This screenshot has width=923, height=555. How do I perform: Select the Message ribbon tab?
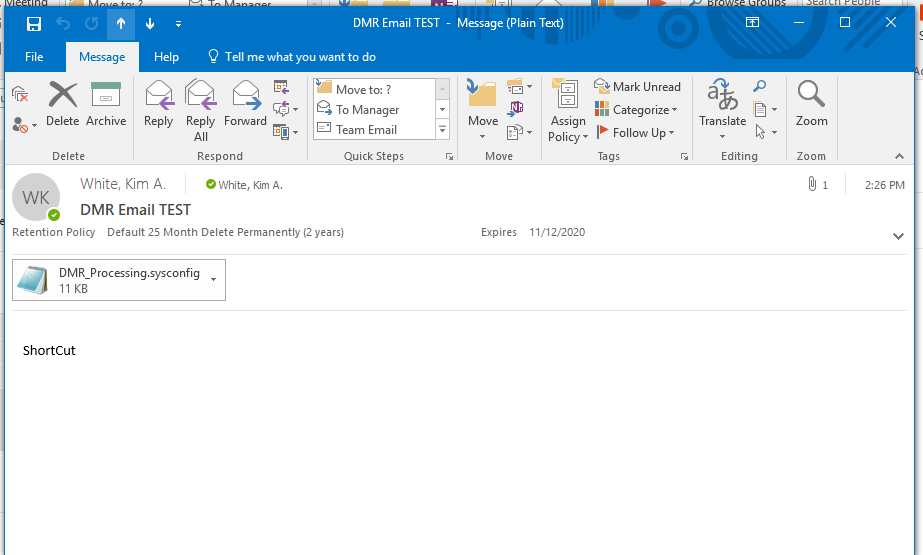pos(102,57)
